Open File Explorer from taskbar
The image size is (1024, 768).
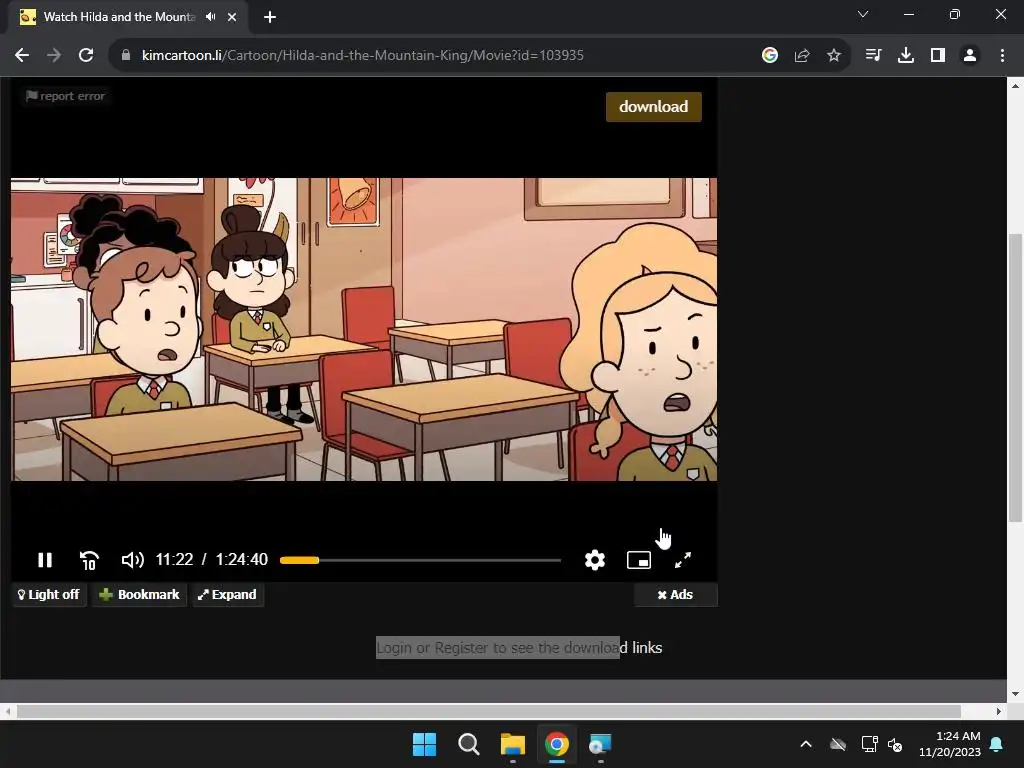pyautogui.click(x=513, y=744)
